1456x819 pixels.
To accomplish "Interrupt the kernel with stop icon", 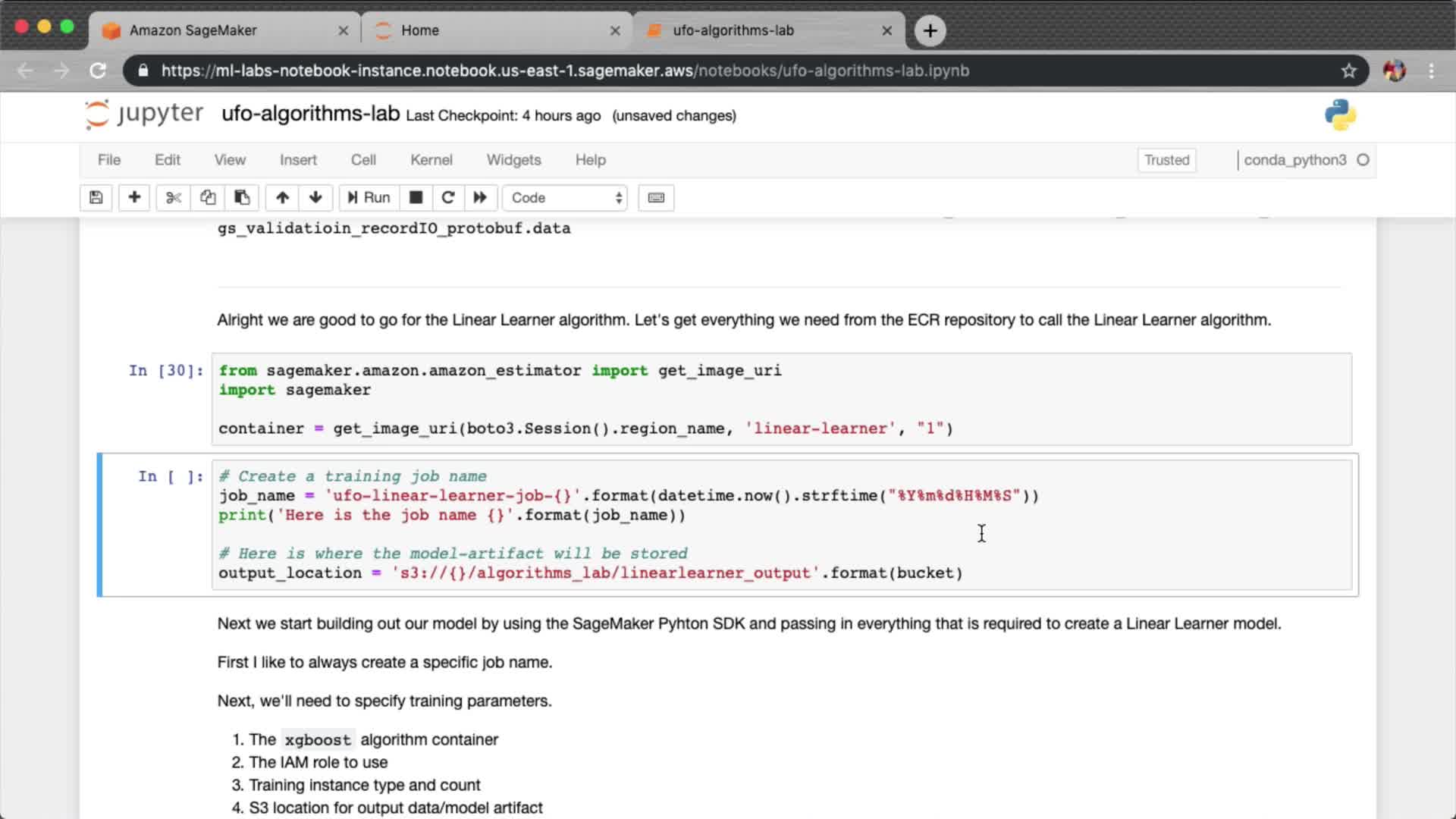I will tap(416, 198).
